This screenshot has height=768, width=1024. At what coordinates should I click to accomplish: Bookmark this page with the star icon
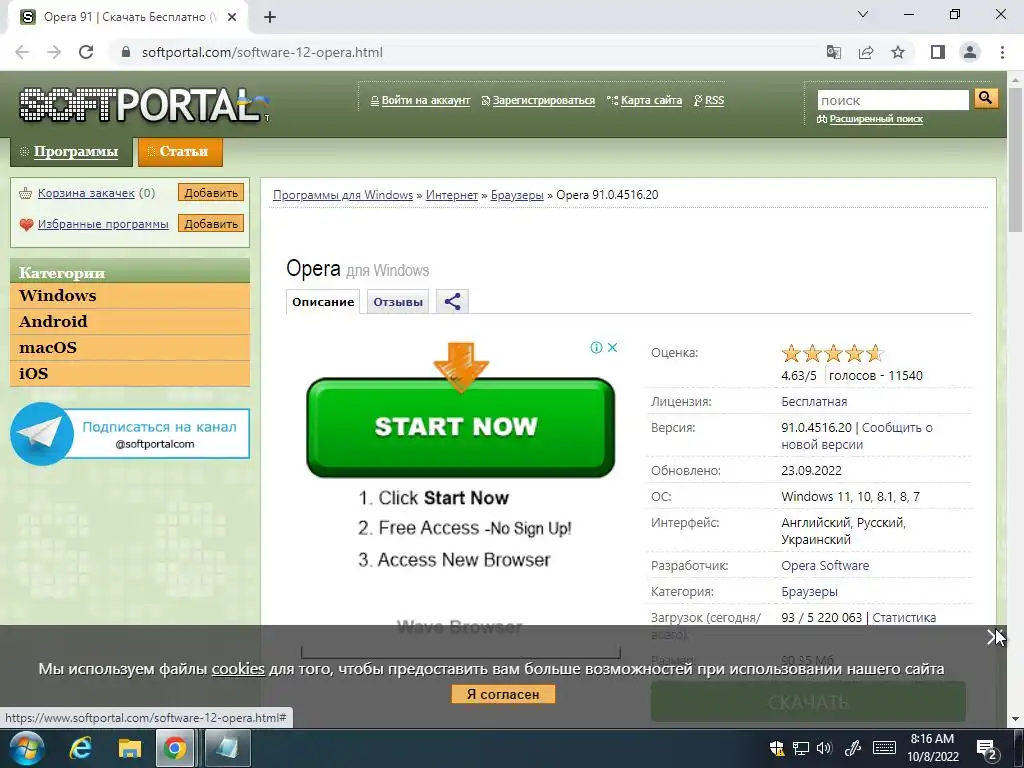(898, 52)
